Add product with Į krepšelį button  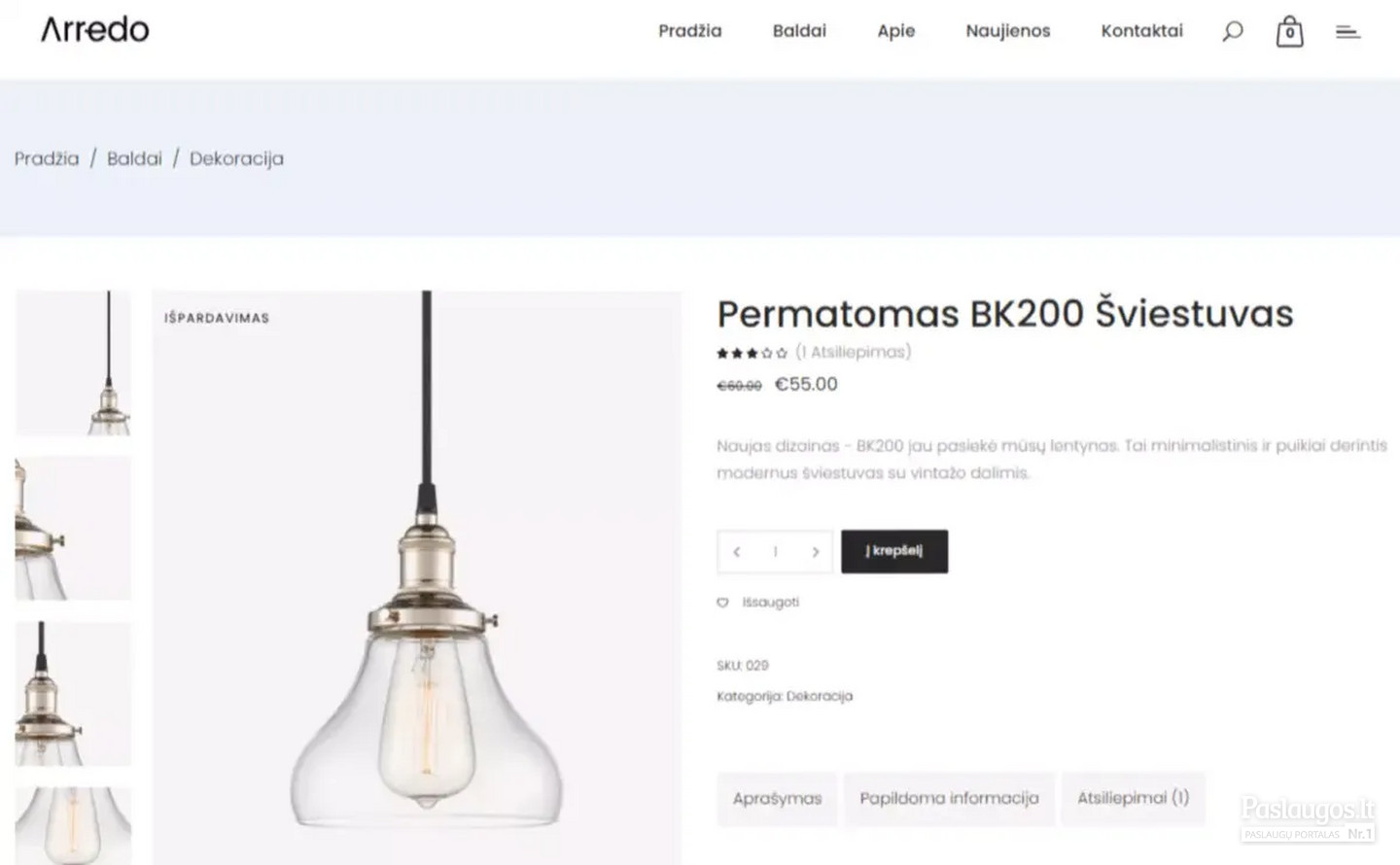pyautogui.click(x=894, y=551)
